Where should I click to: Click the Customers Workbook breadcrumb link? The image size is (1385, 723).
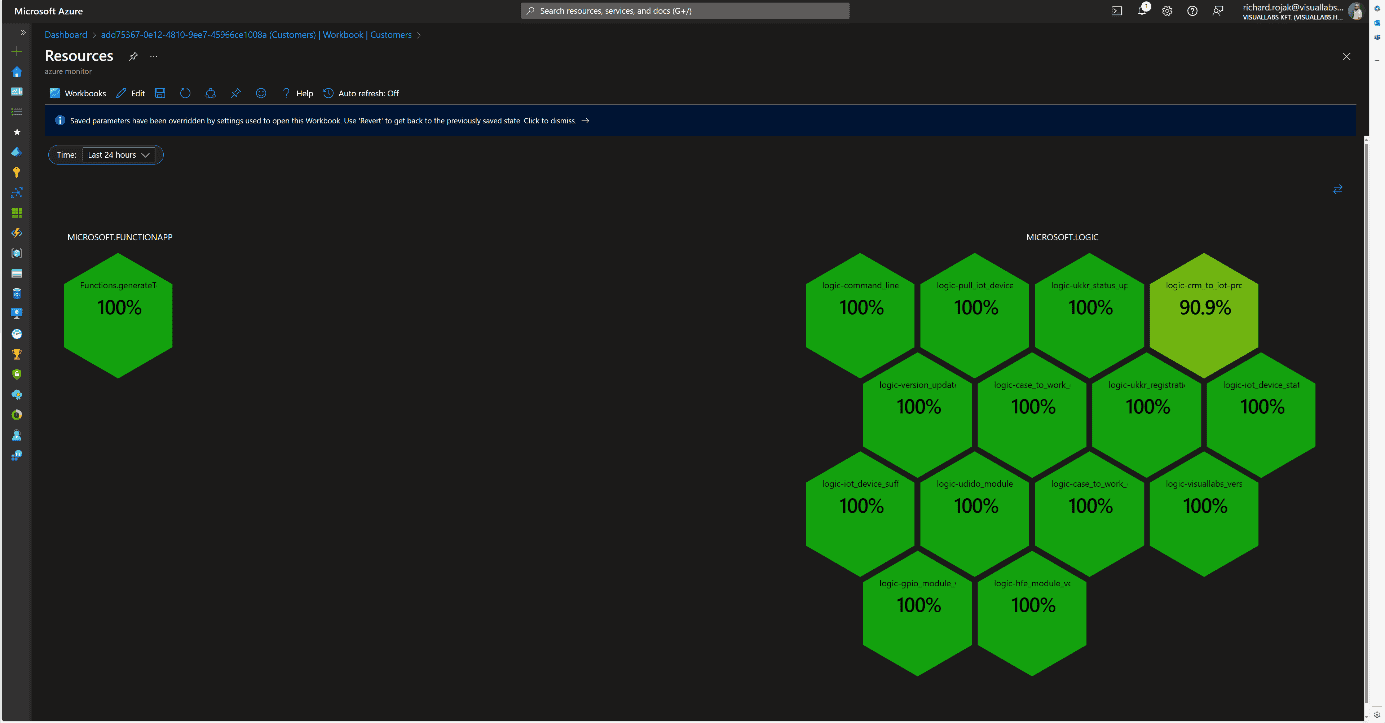[x=257, y=35]
